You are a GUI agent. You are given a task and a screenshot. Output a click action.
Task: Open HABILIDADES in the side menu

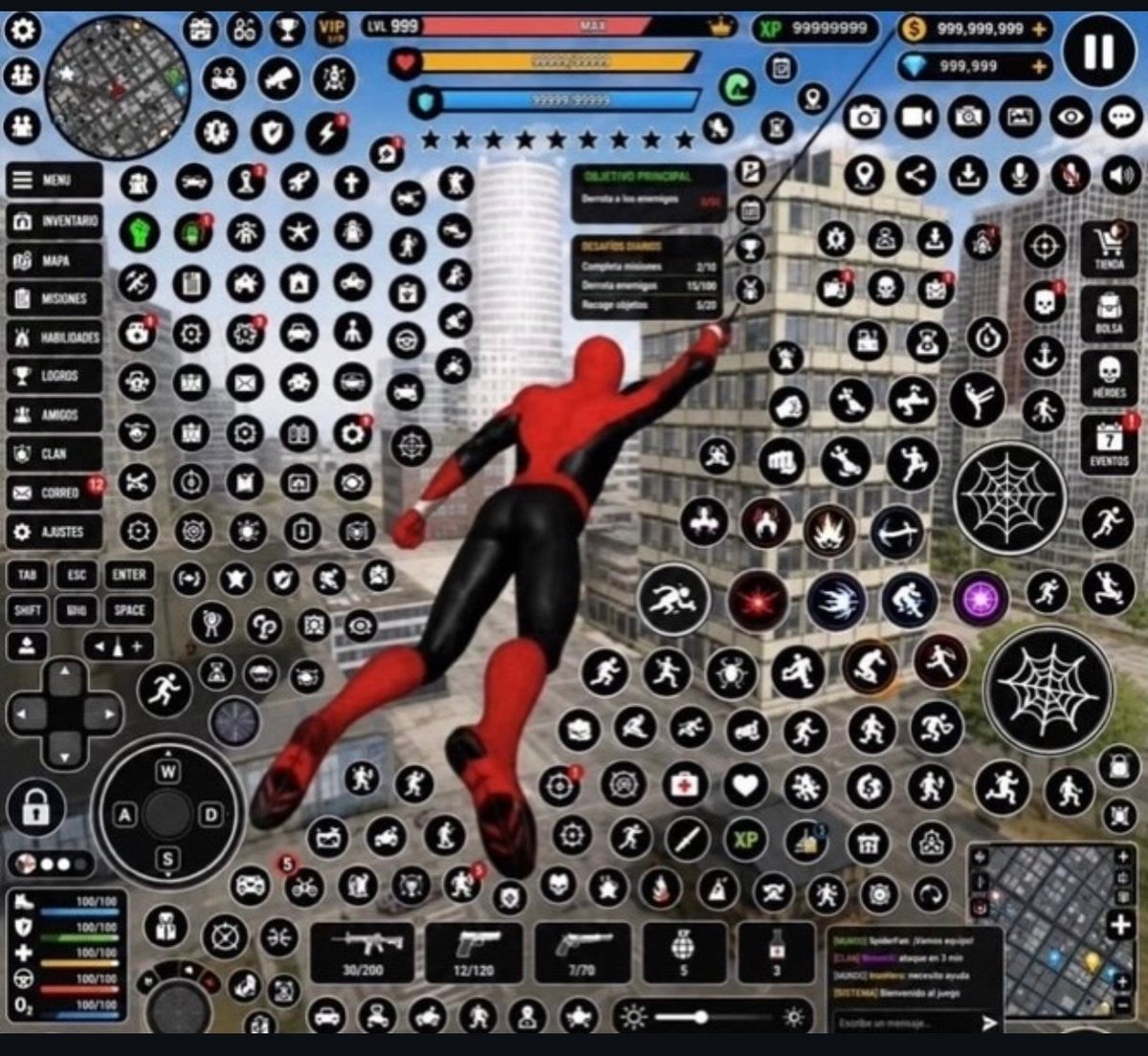55,338
